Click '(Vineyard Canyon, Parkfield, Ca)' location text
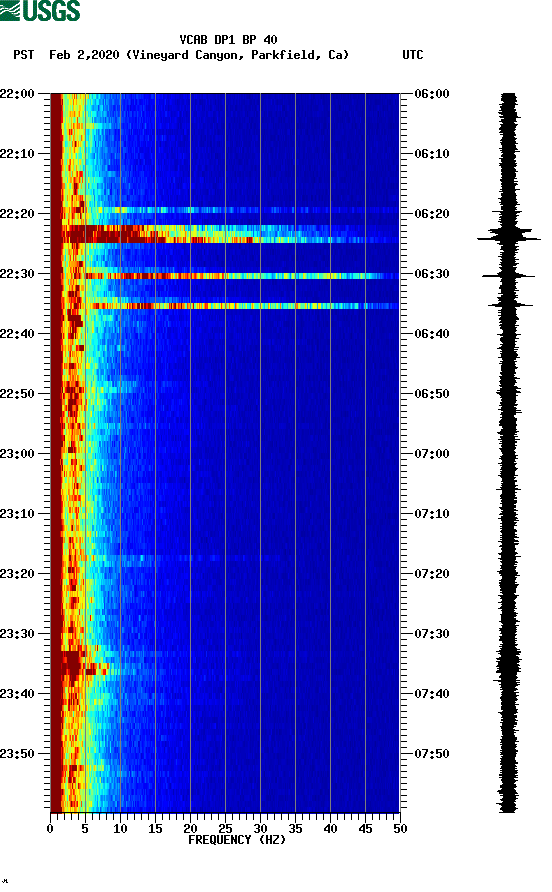552x892 pixels. click(x=237, y=55)
